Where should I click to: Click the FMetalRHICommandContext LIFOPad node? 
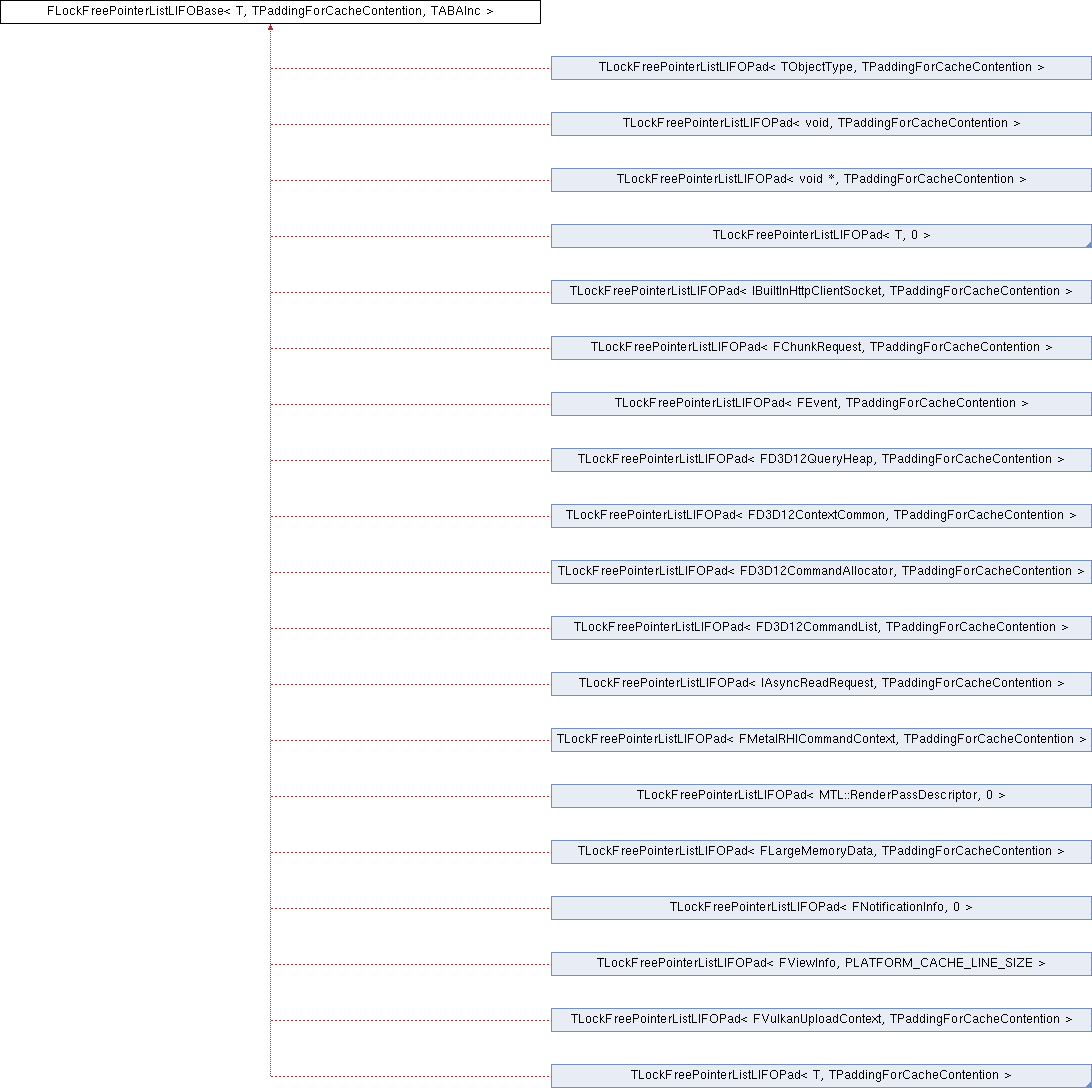click(x=821, y=739)
